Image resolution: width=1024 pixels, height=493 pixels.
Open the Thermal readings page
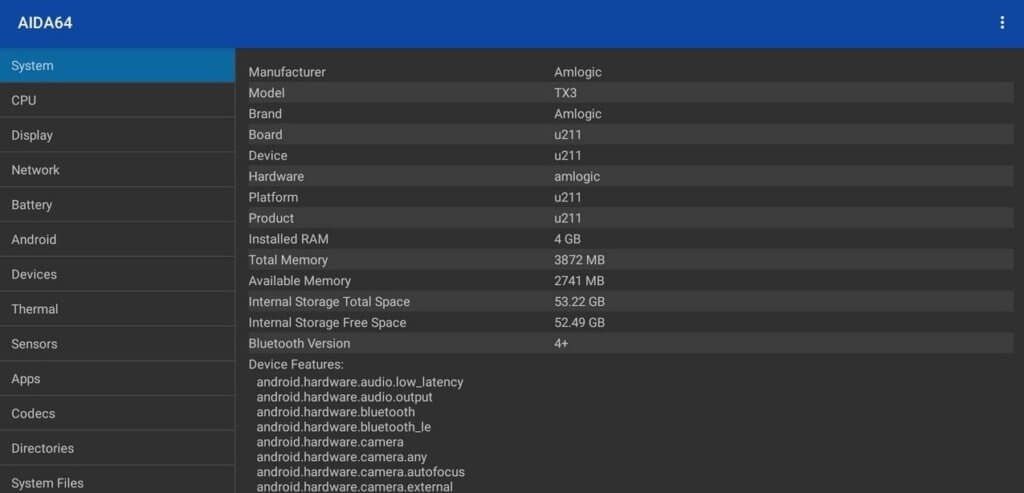point(118,309)
